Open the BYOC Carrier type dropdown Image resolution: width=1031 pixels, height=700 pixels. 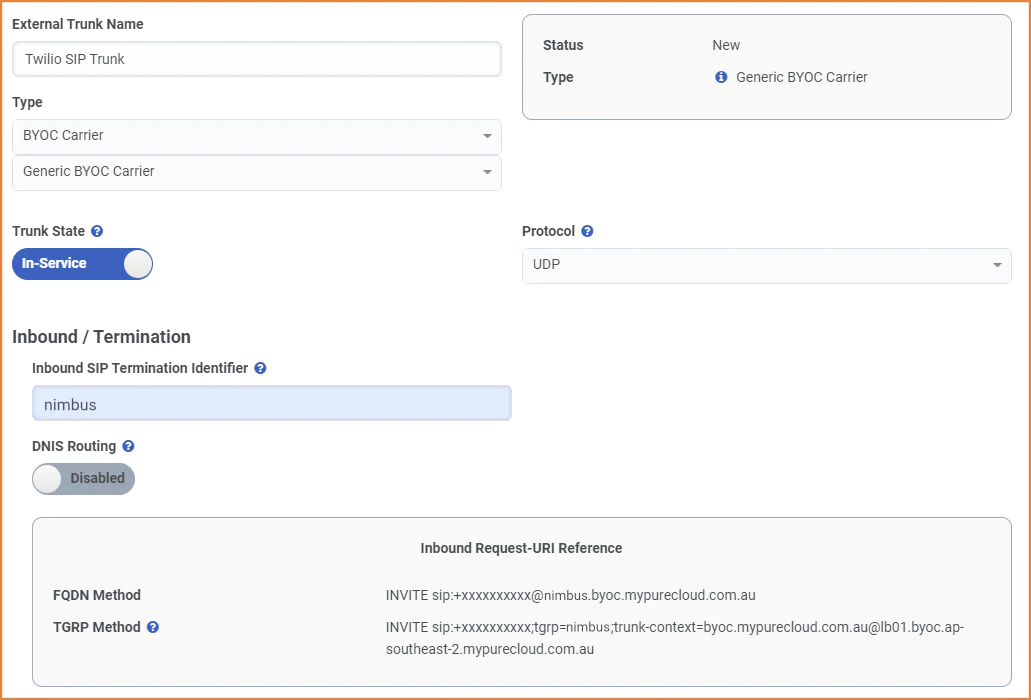pyautogui.click(x=257, y=136)
